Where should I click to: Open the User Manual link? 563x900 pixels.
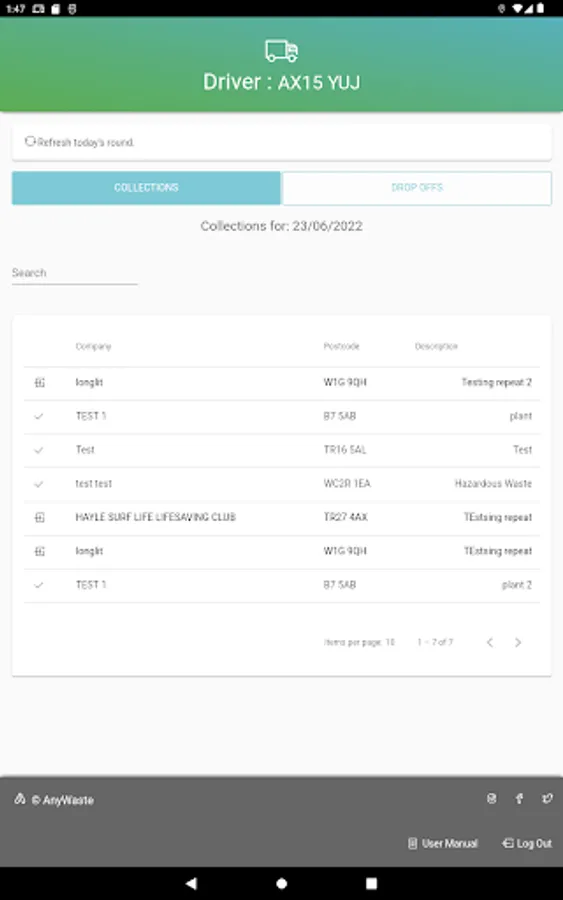(442, 843)
